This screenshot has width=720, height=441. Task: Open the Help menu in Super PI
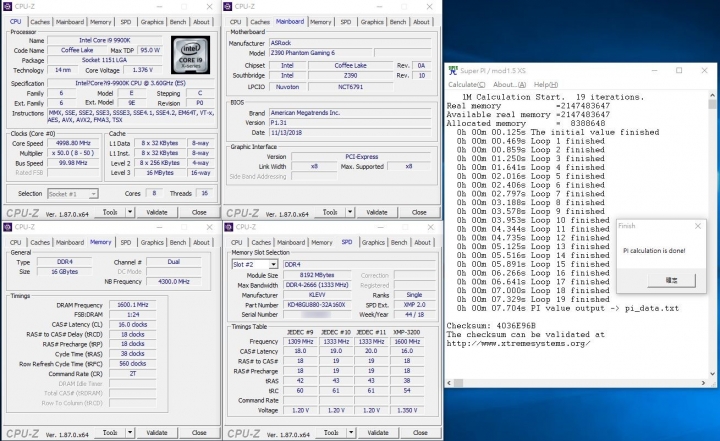pyautogui.click(x=546, y=85)
